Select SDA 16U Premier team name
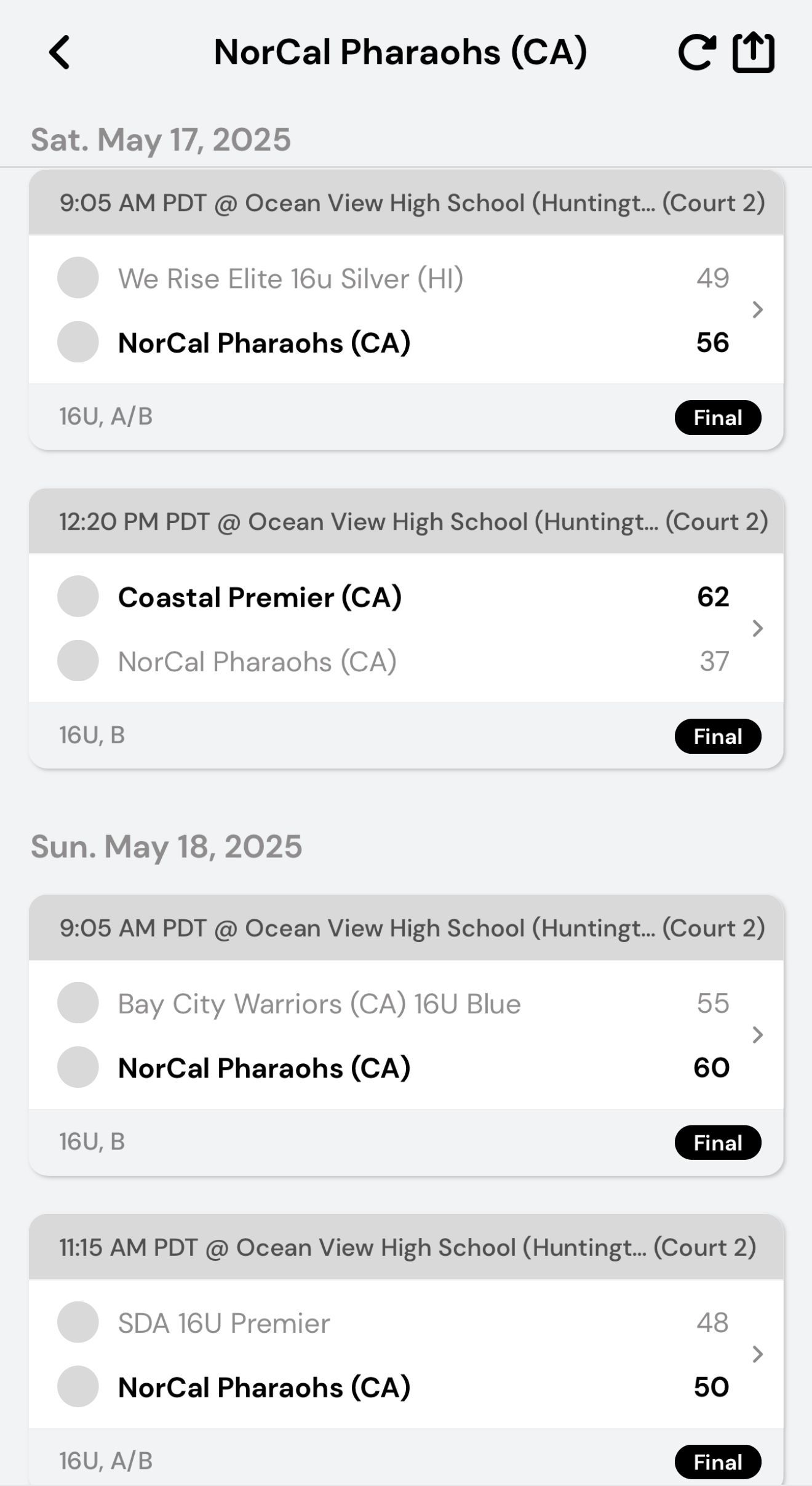 click(224, 1323)
